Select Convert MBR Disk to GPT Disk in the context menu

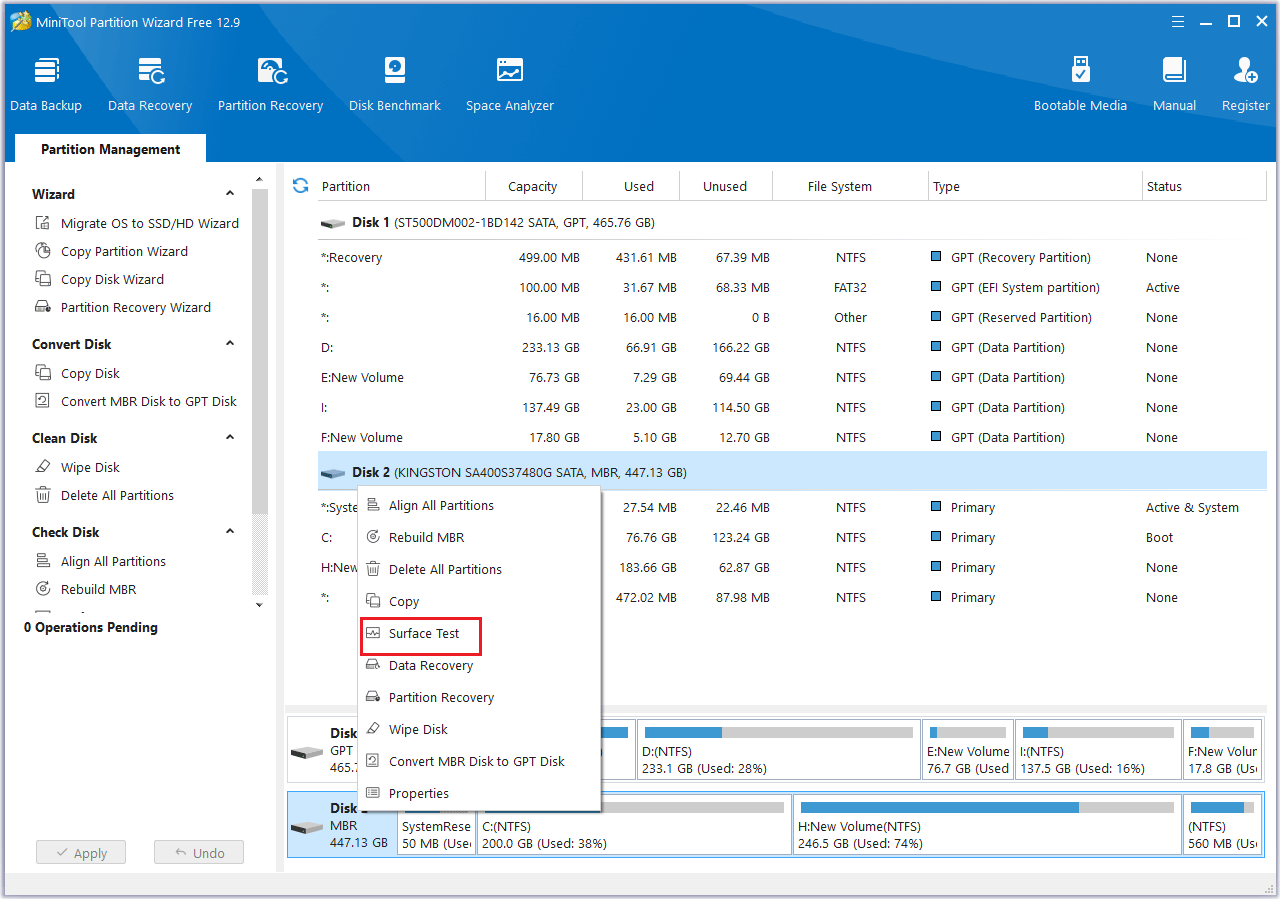479,761
